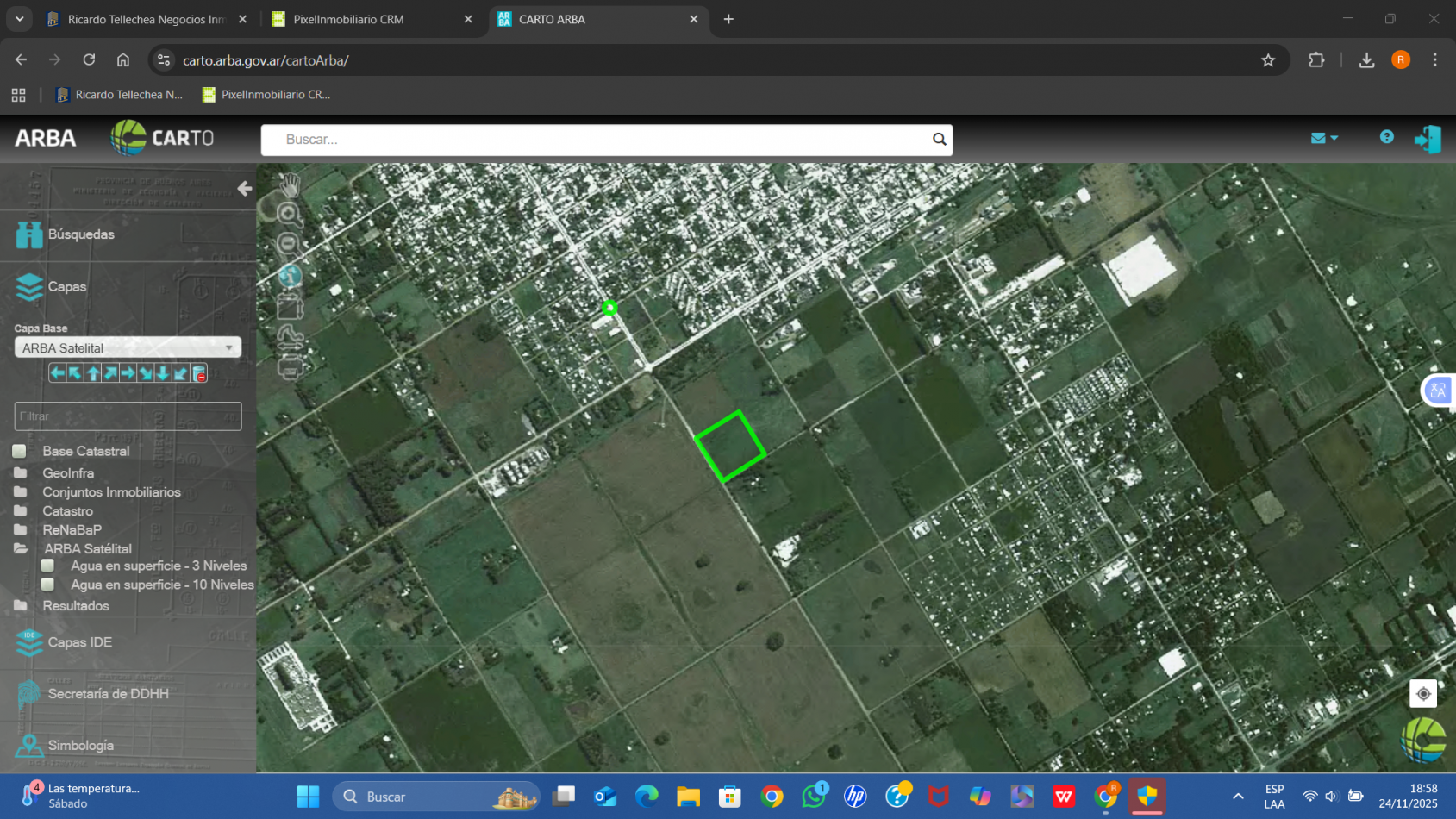Viewport: 1456px width, 819px height.
Task: Enable the Base Catastral layer checkbox
Action: tap(19, 451)
